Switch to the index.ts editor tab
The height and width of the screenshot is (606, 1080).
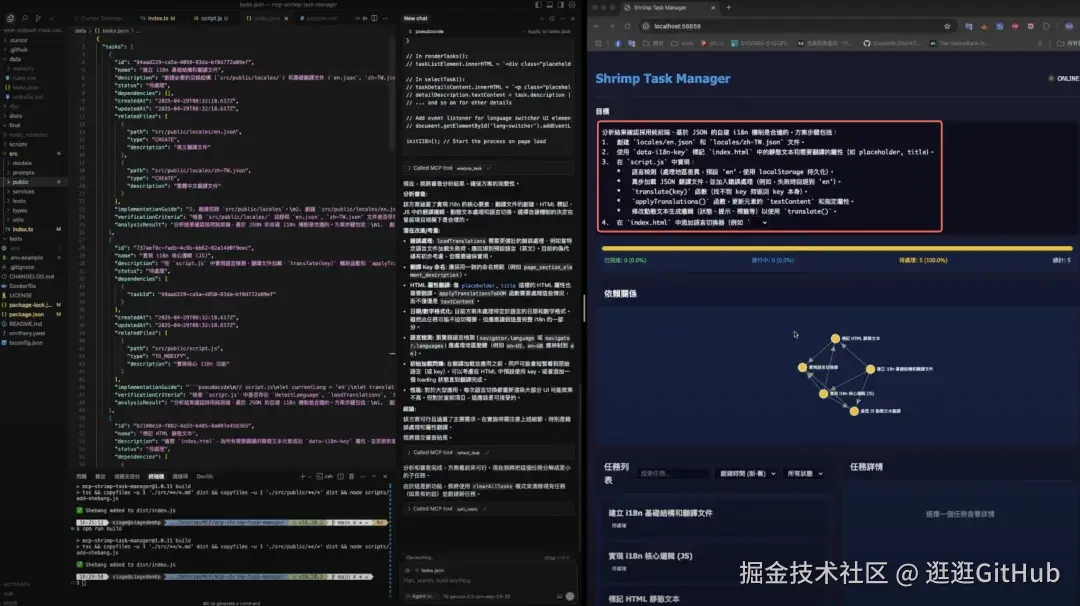pos(158,18)
